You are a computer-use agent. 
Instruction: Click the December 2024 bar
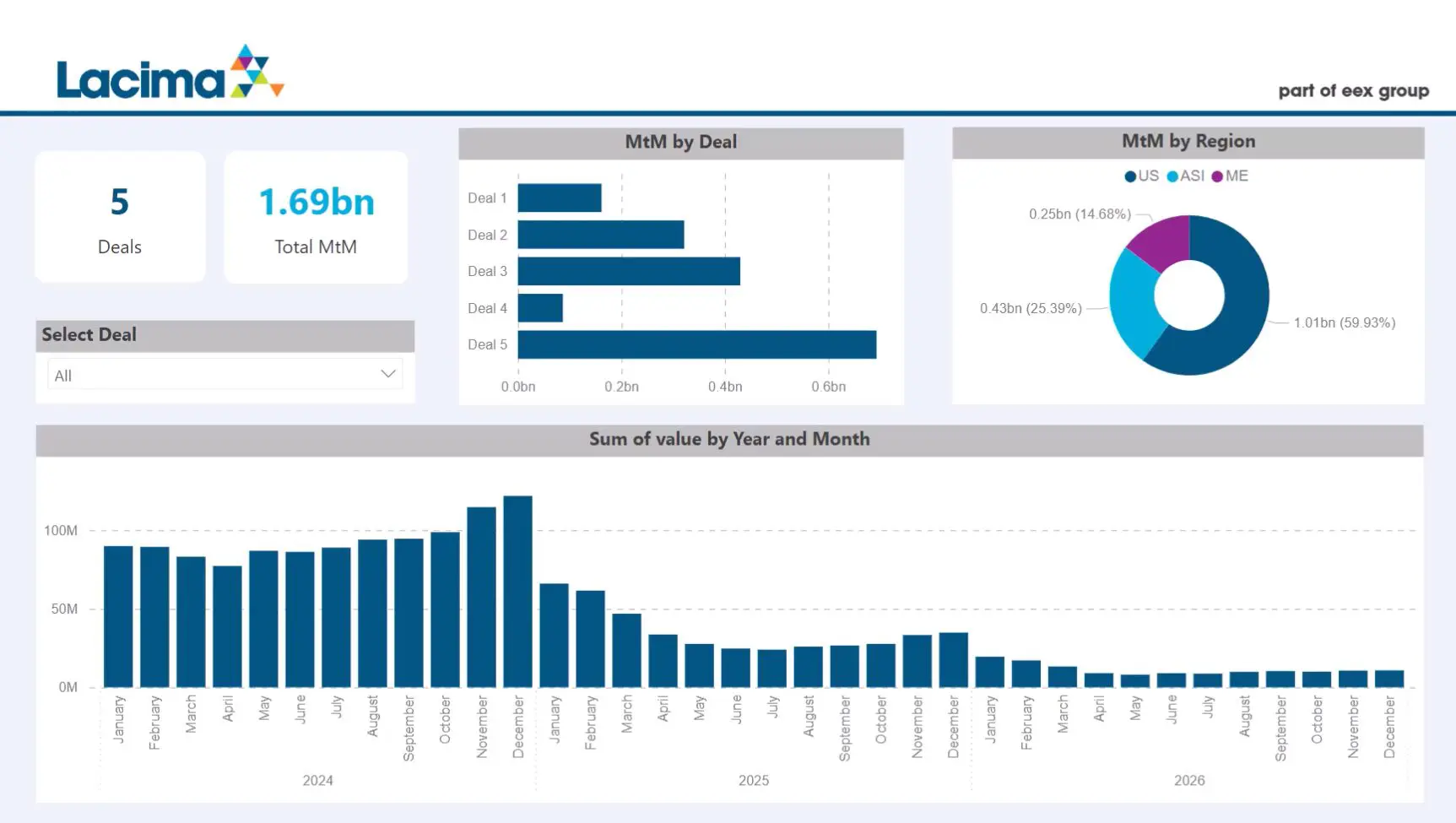click(x=518, y=592)
